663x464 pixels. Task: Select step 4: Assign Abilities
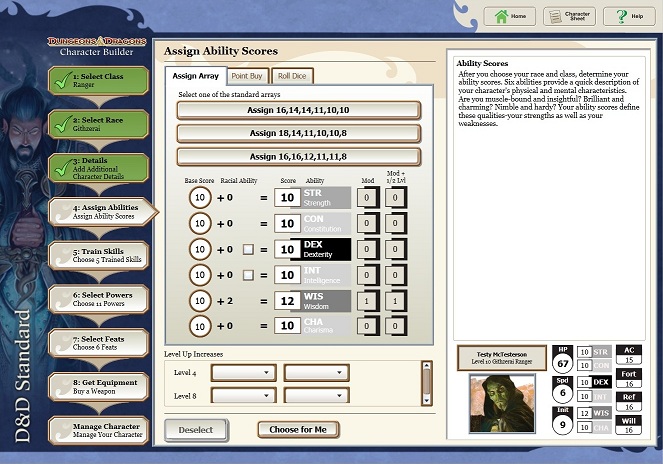pyautogui.click(x=101, y=211)
